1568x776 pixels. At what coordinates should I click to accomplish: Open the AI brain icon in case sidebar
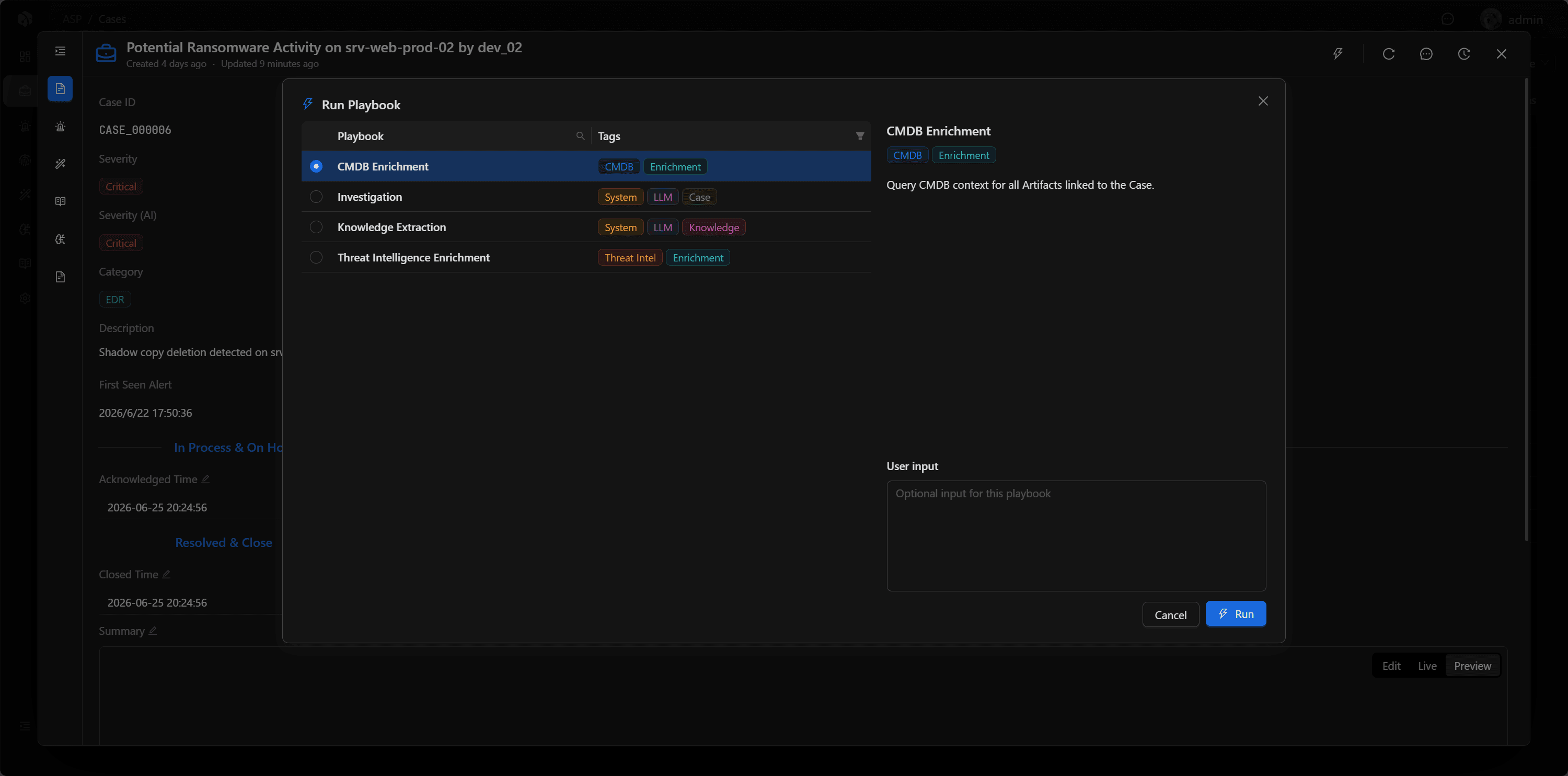pos(60,239)
